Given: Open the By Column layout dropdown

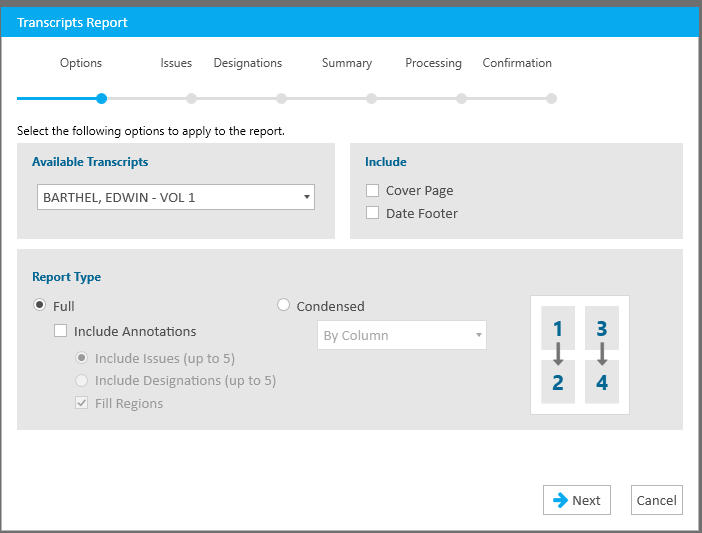Looking at the screenshot, I should point(402,335).
